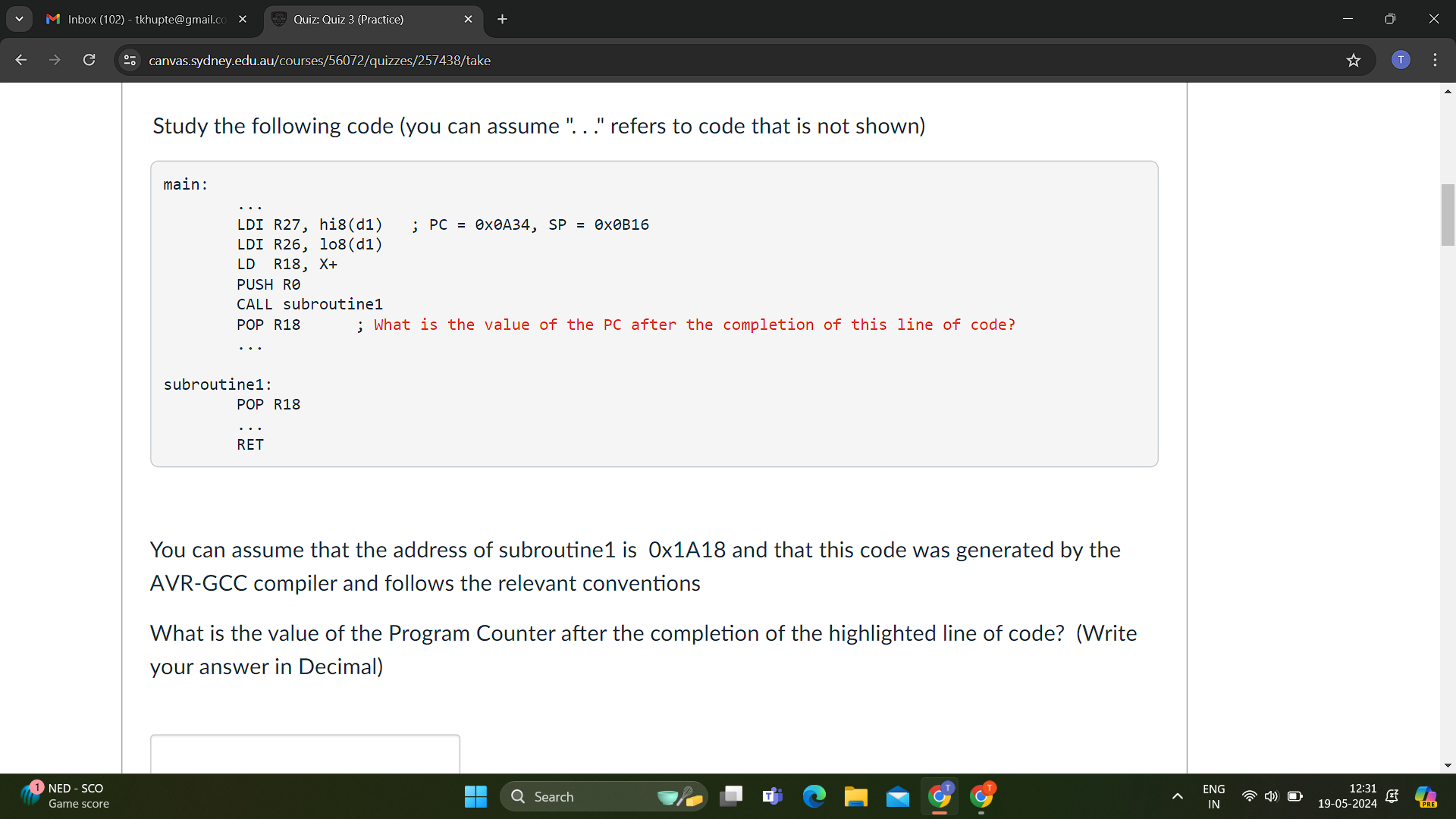Check battery status in the system tray

coord(1294,796)
